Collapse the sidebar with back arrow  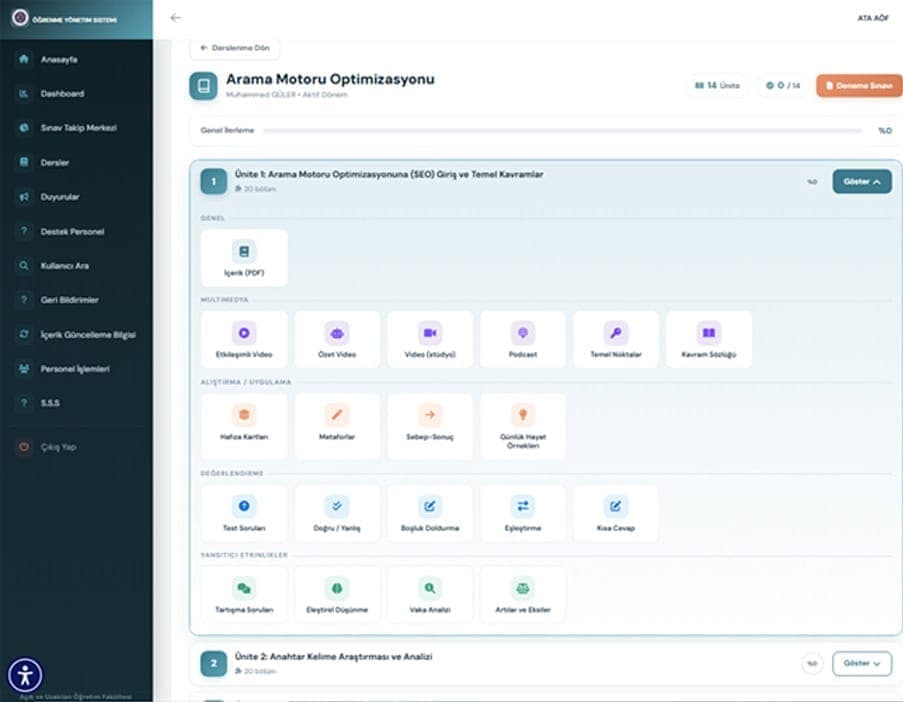176,18
